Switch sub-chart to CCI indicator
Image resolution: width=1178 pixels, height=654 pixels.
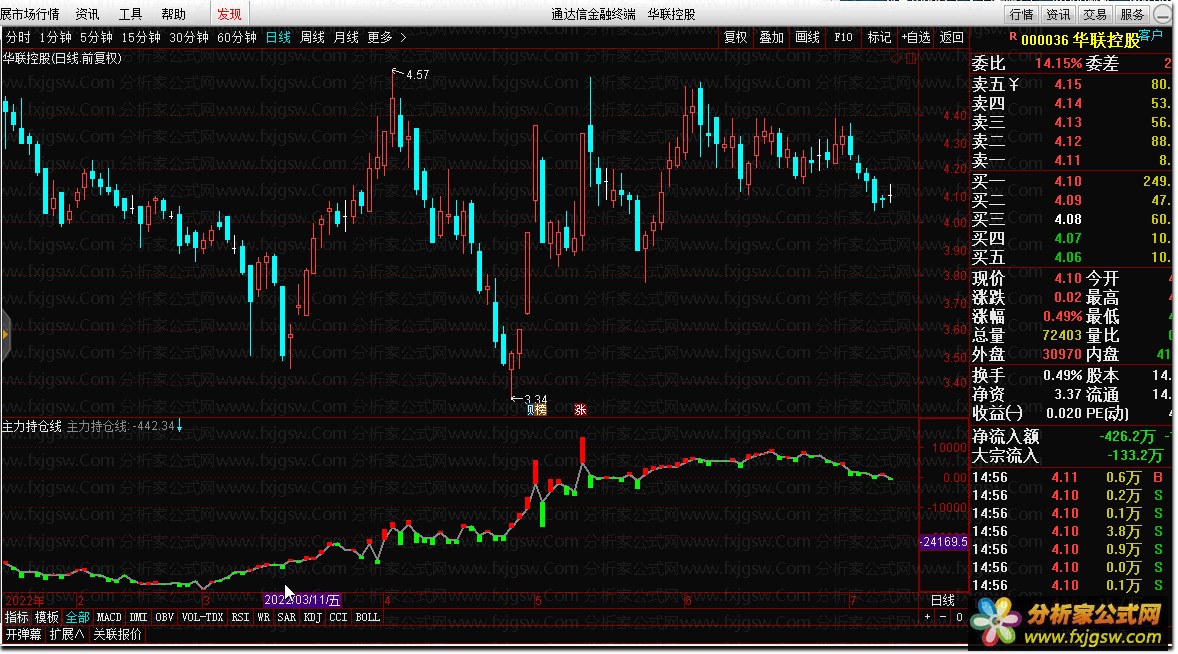pos(338,617)
